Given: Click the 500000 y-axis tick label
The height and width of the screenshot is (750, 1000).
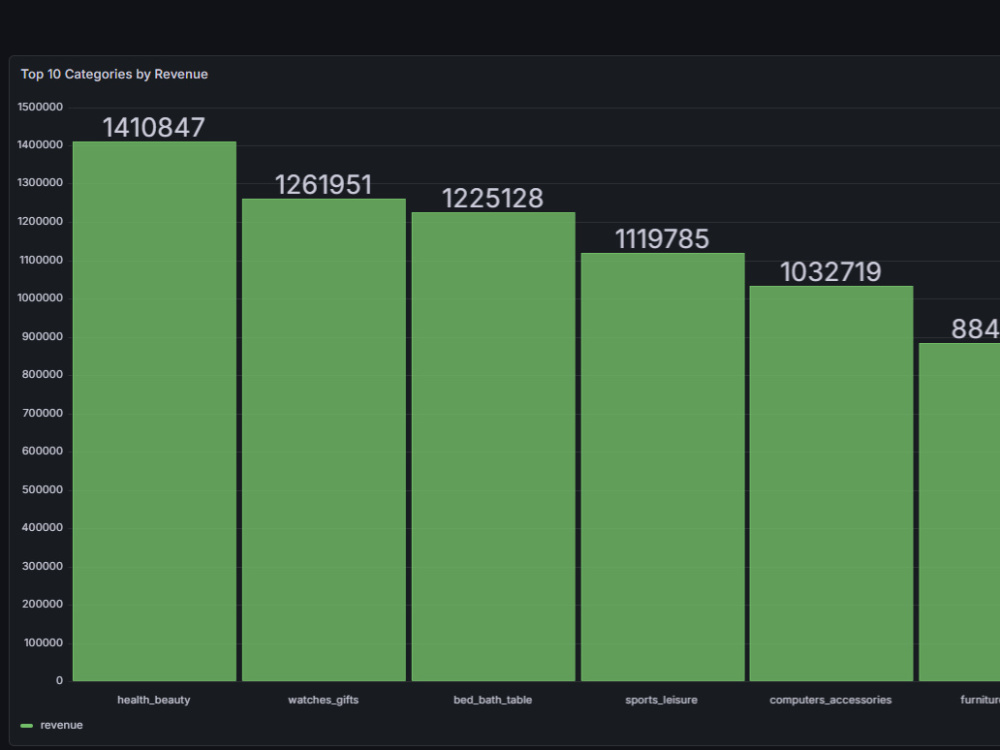Looking at the screenshot, I should (x=42, y=489).
